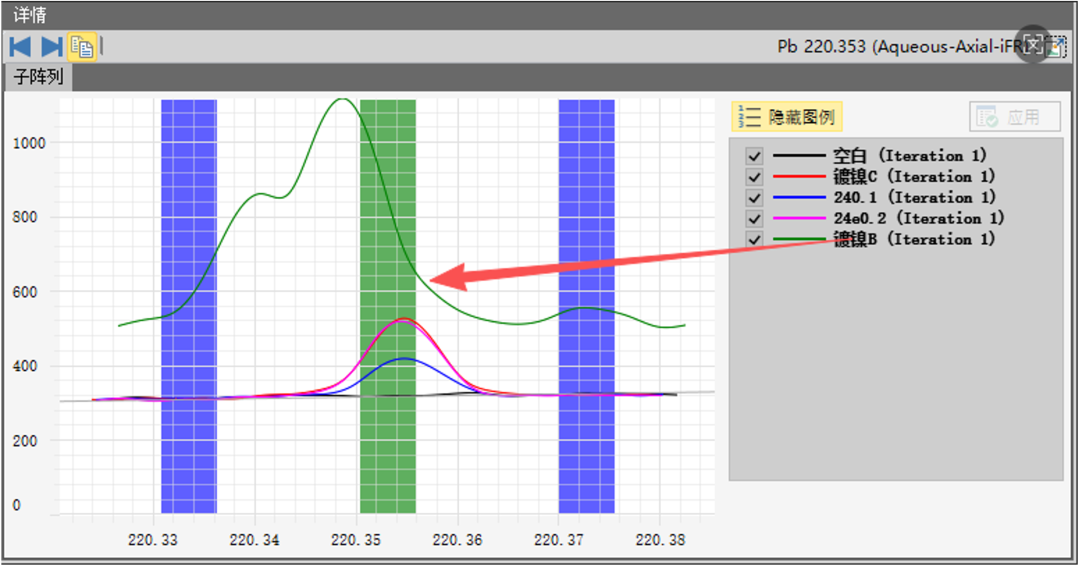The width and height of the screenshot is (1080, 566).
Task: Click the highlighted copy icon in toolbar
Action: tap(82, 46)
